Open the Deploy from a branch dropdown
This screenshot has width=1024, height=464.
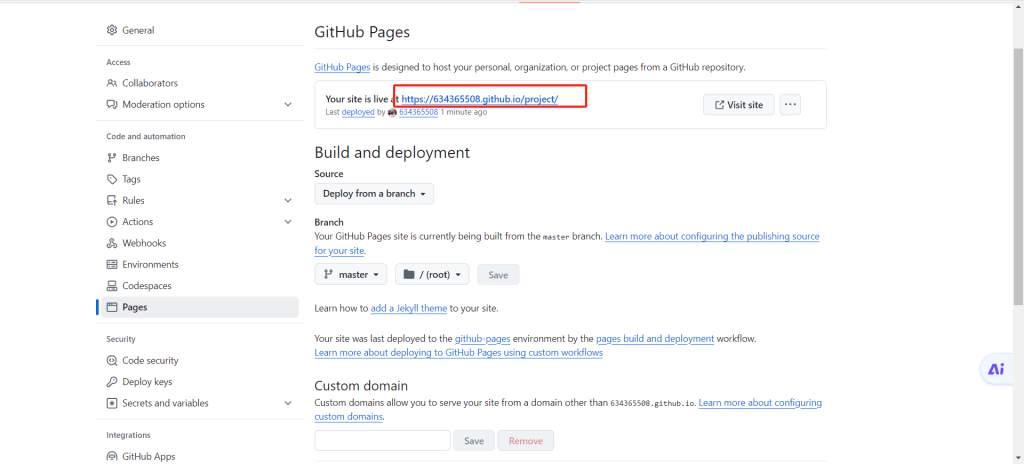pos(374,194)
